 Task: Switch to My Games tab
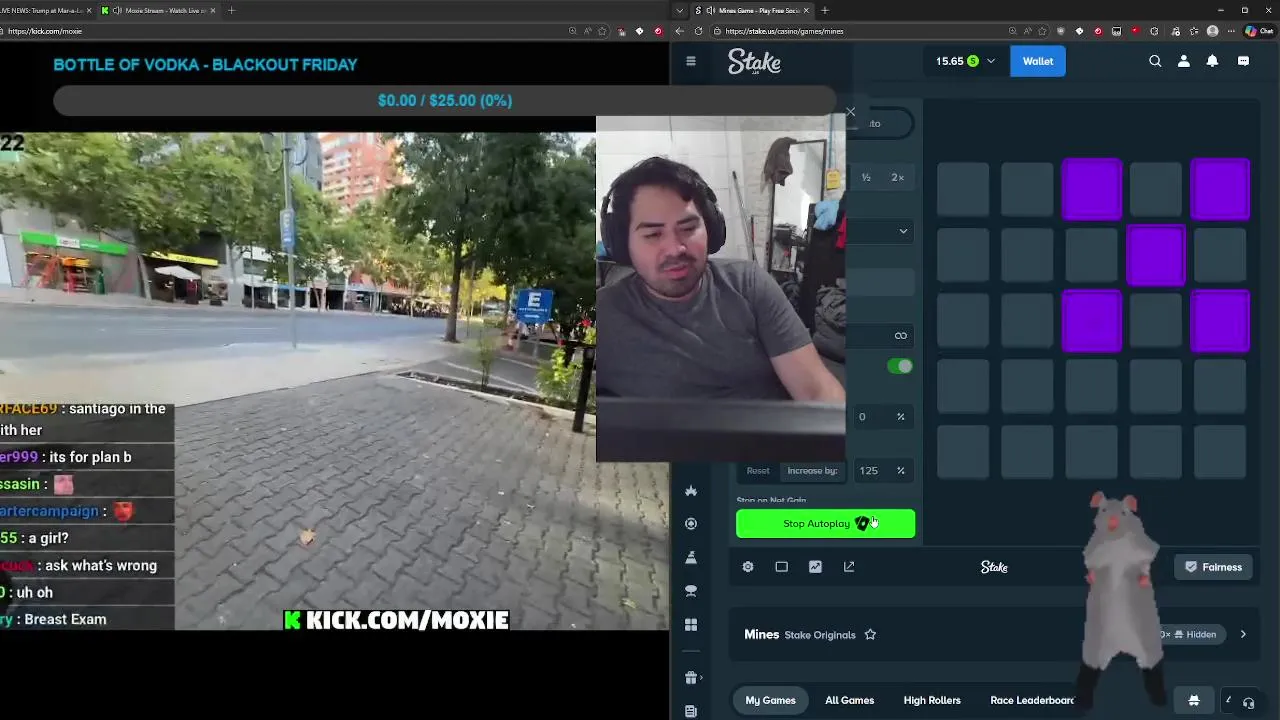(770, 700)
